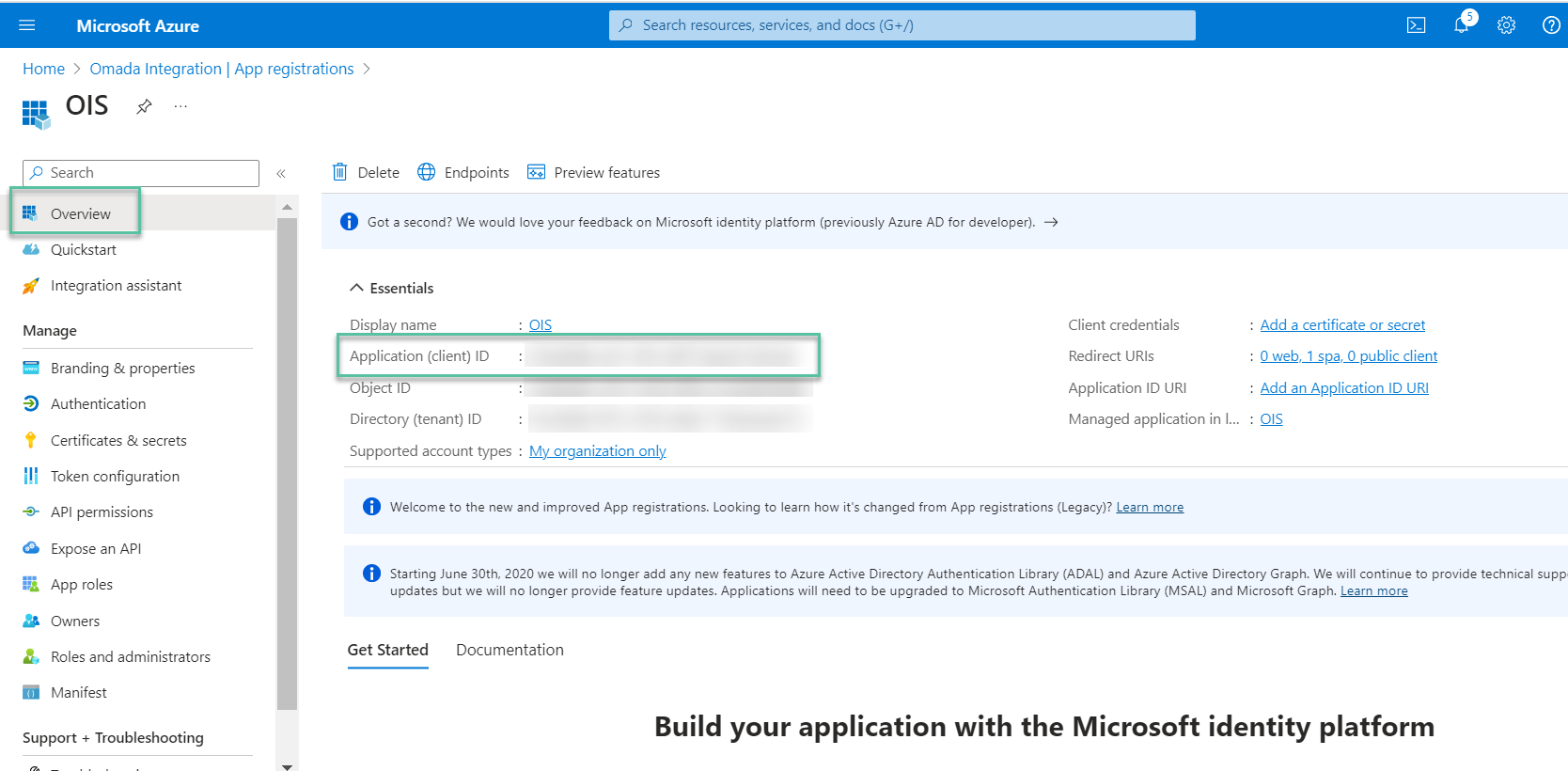
Task: Open the help question mark icon
Action: [1551, 25]
